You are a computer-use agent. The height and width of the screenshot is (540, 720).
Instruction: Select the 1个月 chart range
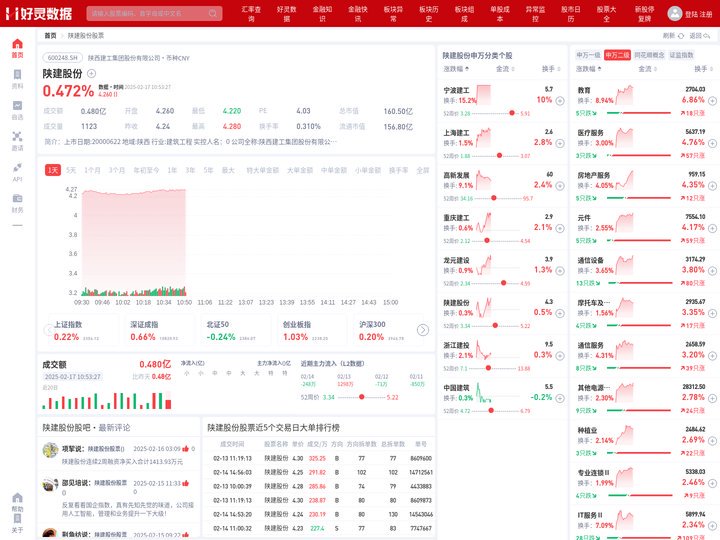pos(92,170)
